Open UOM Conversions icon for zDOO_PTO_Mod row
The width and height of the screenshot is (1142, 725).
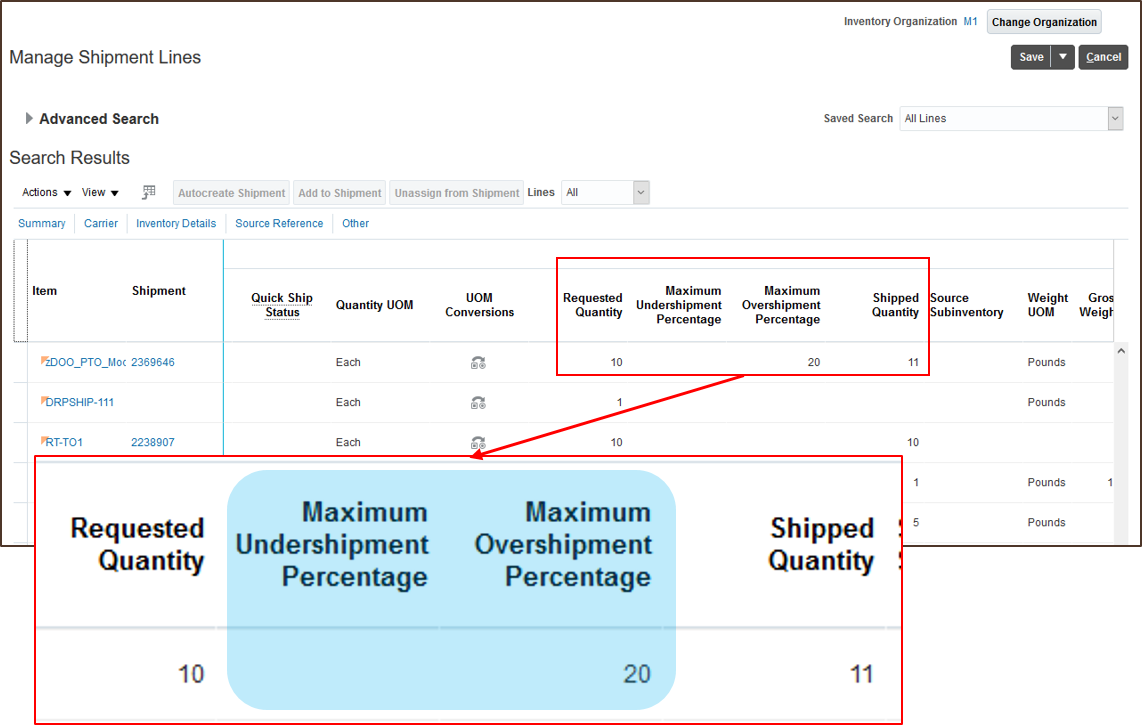pos(478,362)
